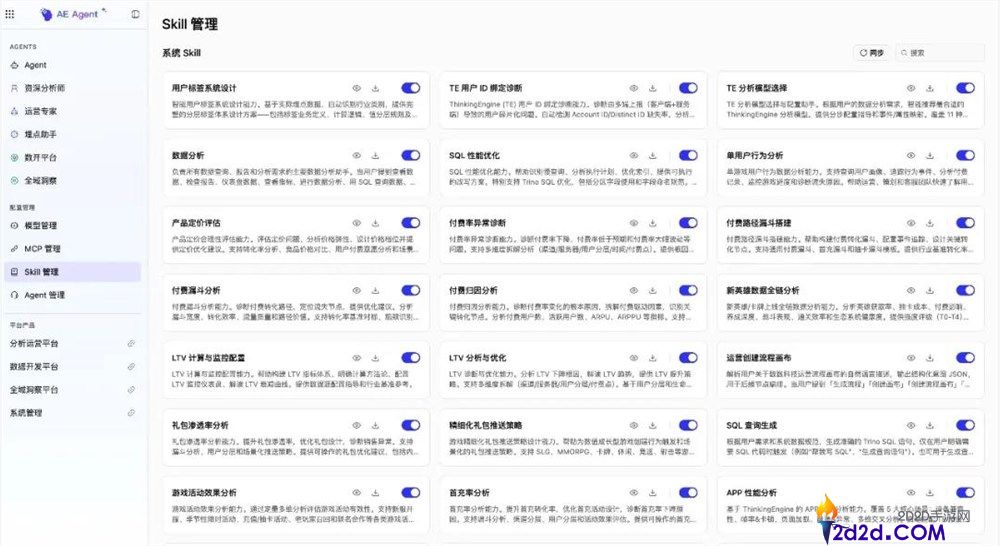The width and height of the screenshot is (1000, 546).
Task: Download the 运营创建流程画布 skill
Action: [930, 358]
